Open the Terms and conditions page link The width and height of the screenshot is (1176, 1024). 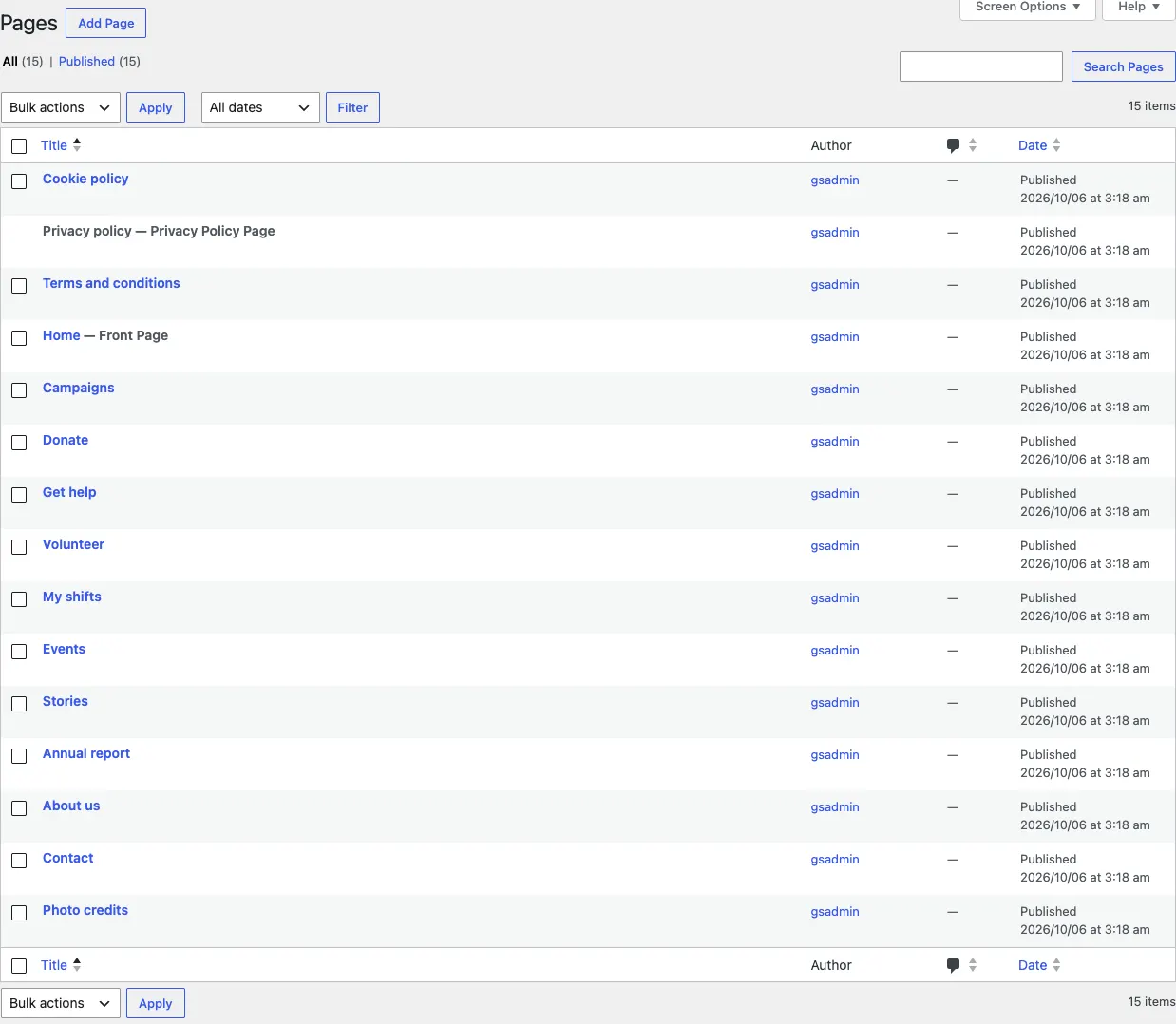(111, 283)
